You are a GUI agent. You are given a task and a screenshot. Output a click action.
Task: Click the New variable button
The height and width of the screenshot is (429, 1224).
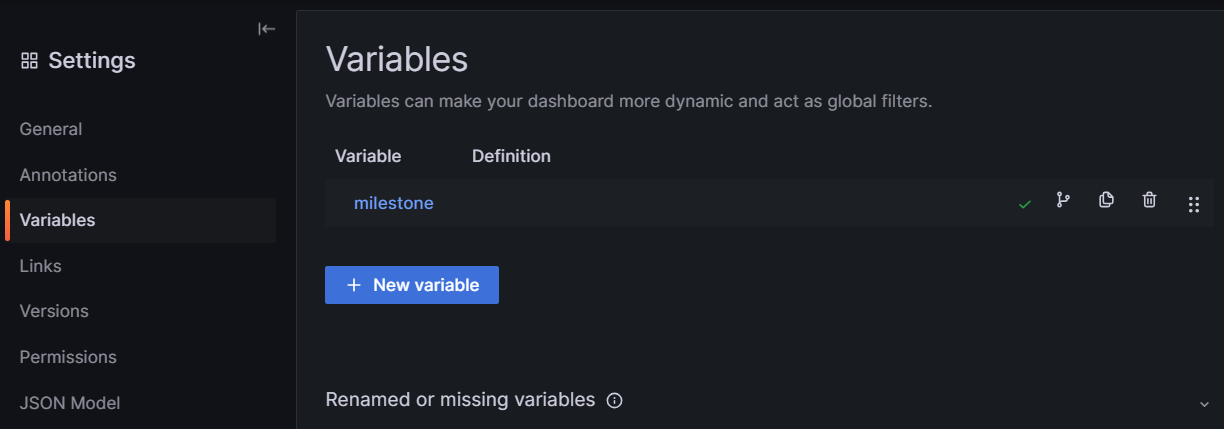412,285
